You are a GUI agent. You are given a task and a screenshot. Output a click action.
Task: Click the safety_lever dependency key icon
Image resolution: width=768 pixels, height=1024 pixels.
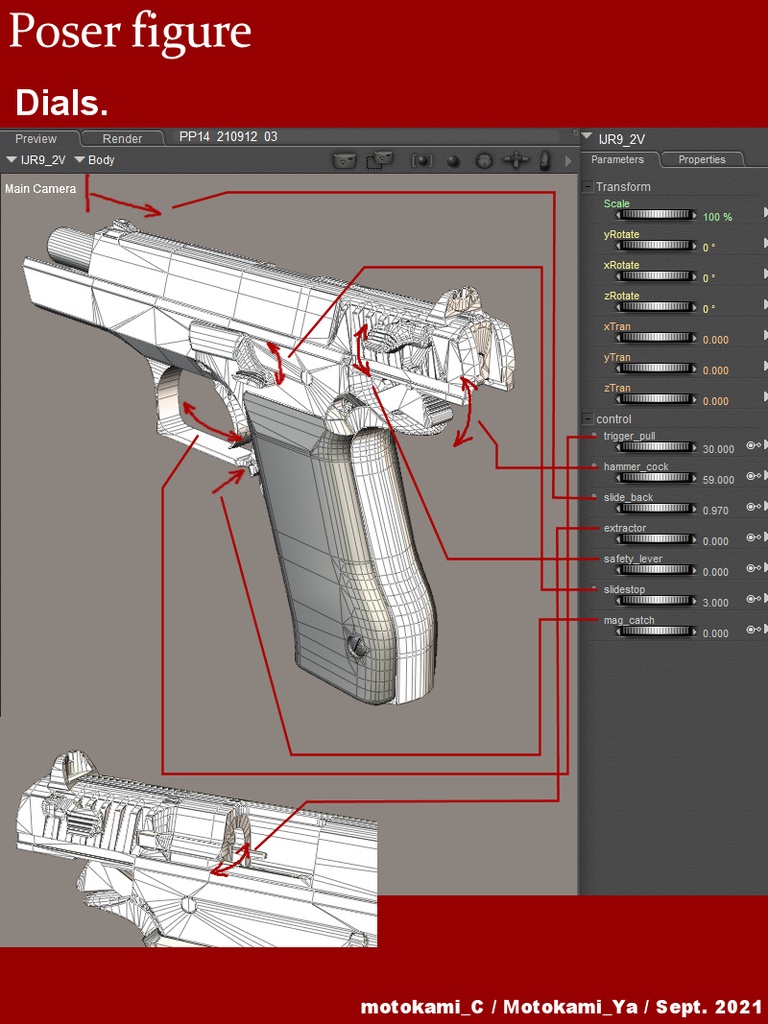[x=752, y=568]
